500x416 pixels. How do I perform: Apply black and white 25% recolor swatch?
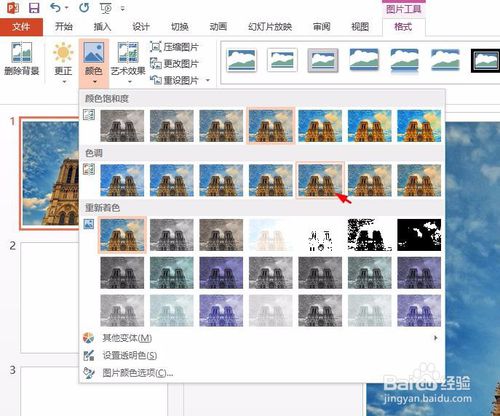pyautogui.click(x=320, y=235)
